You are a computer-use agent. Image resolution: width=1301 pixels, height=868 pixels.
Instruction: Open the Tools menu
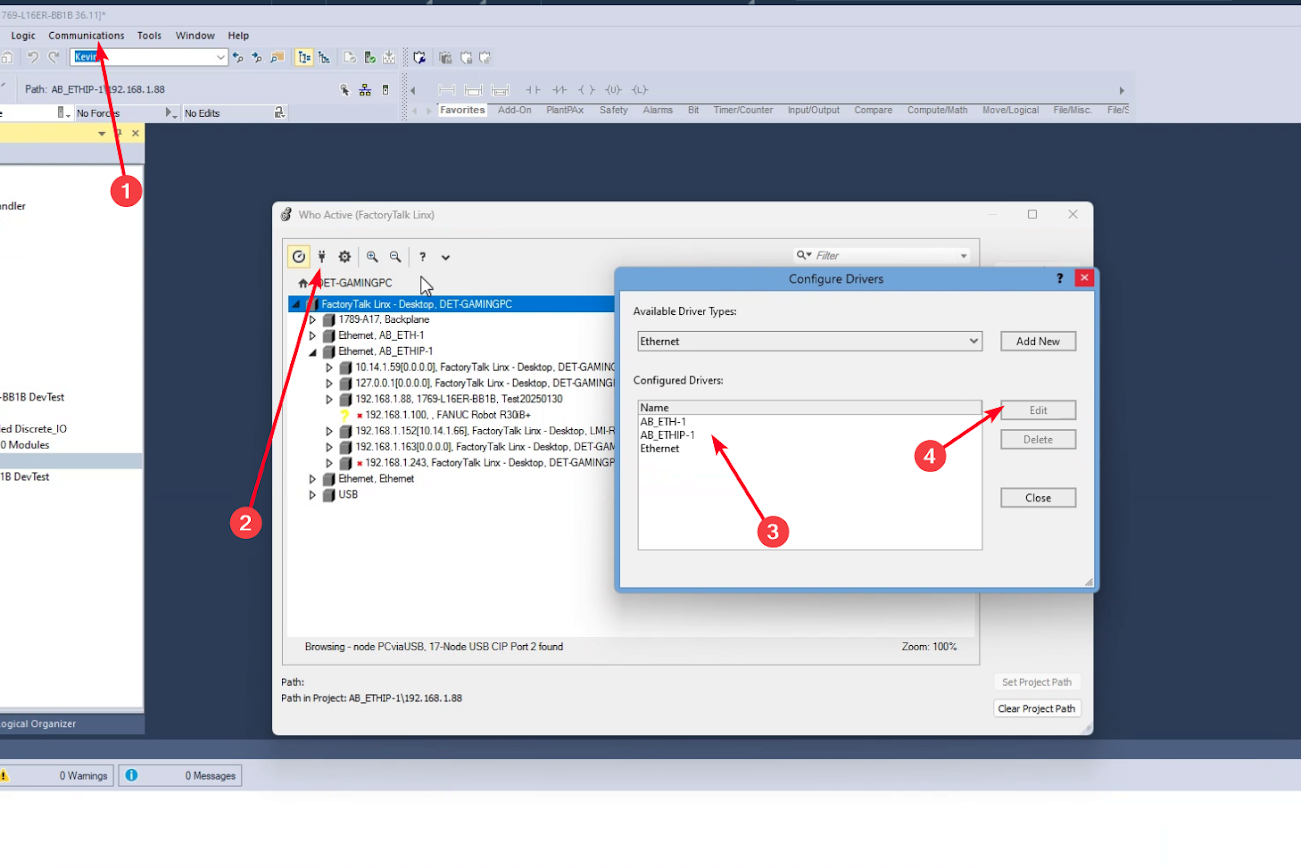149,36
